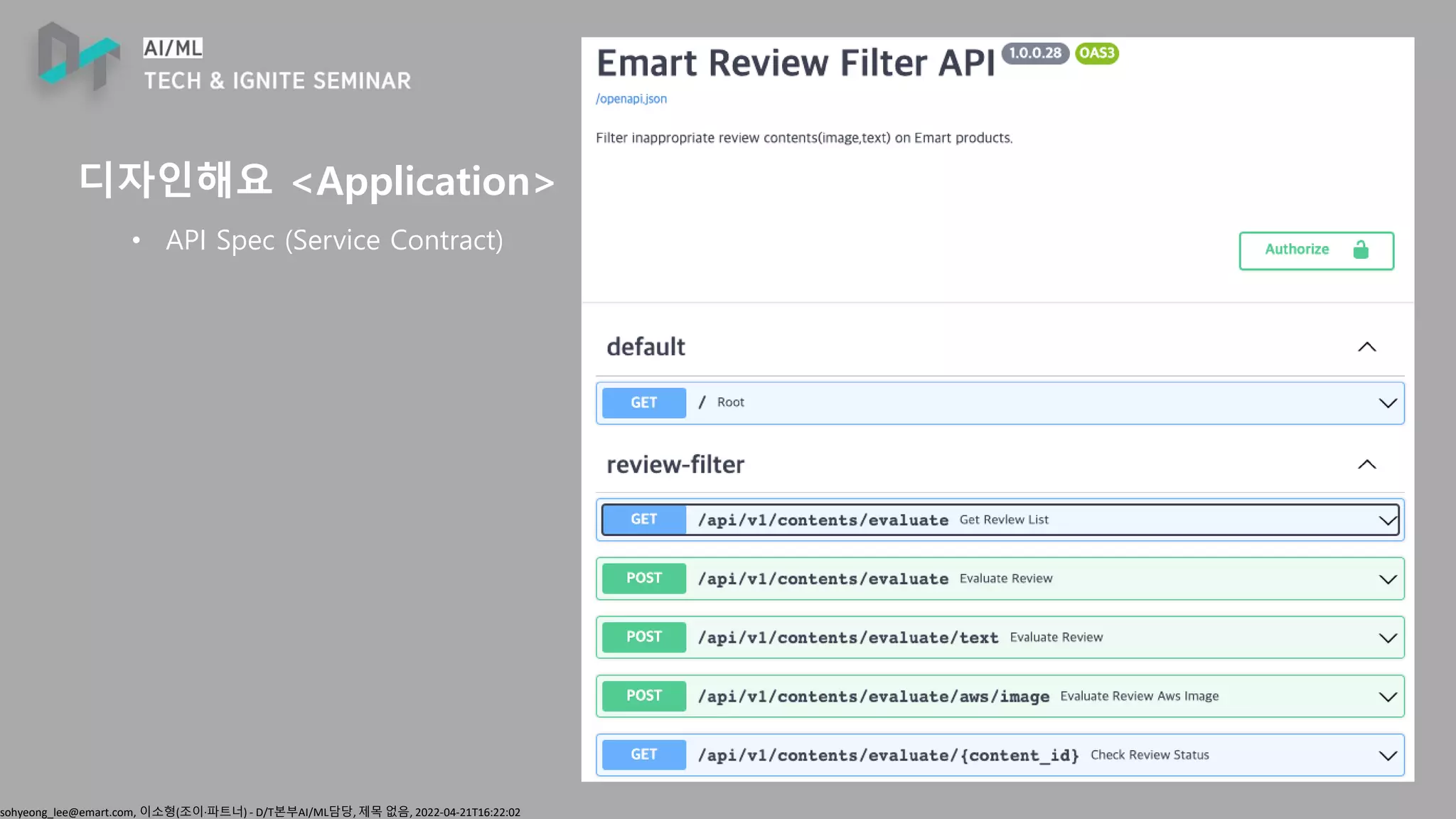Click POST badge for evaluate/text
1456x819 pixels.
pos(643,637)
